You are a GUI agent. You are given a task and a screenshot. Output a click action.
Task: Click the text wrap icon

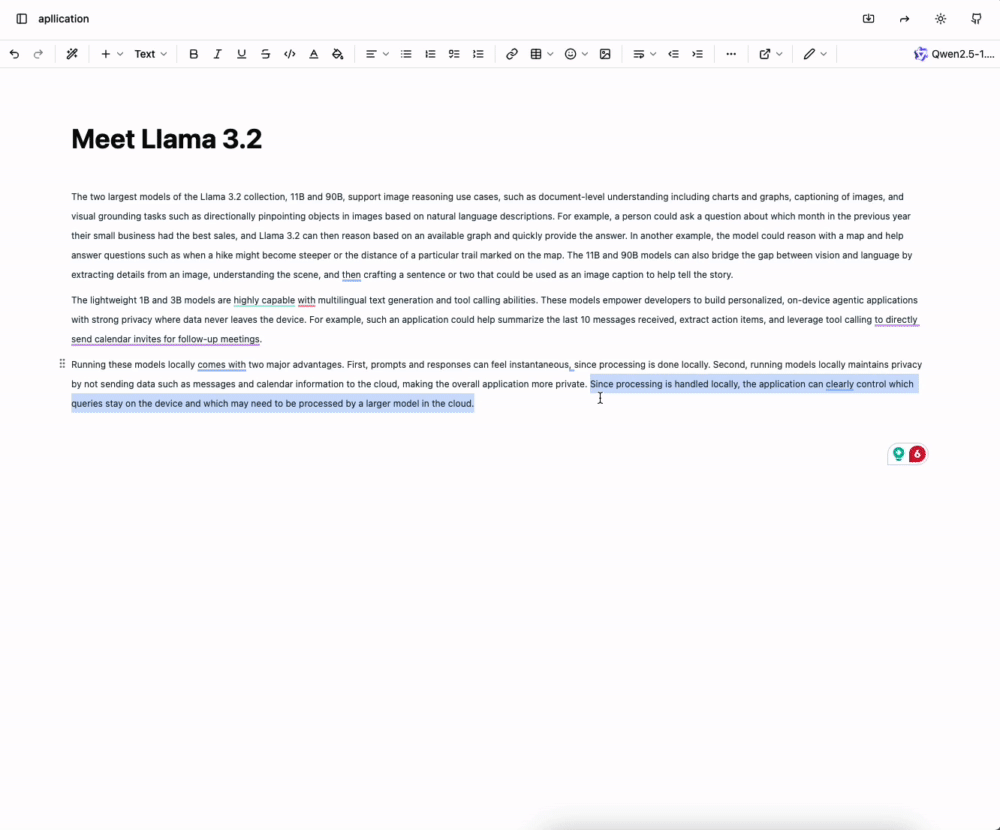click(x=638, y=54)
